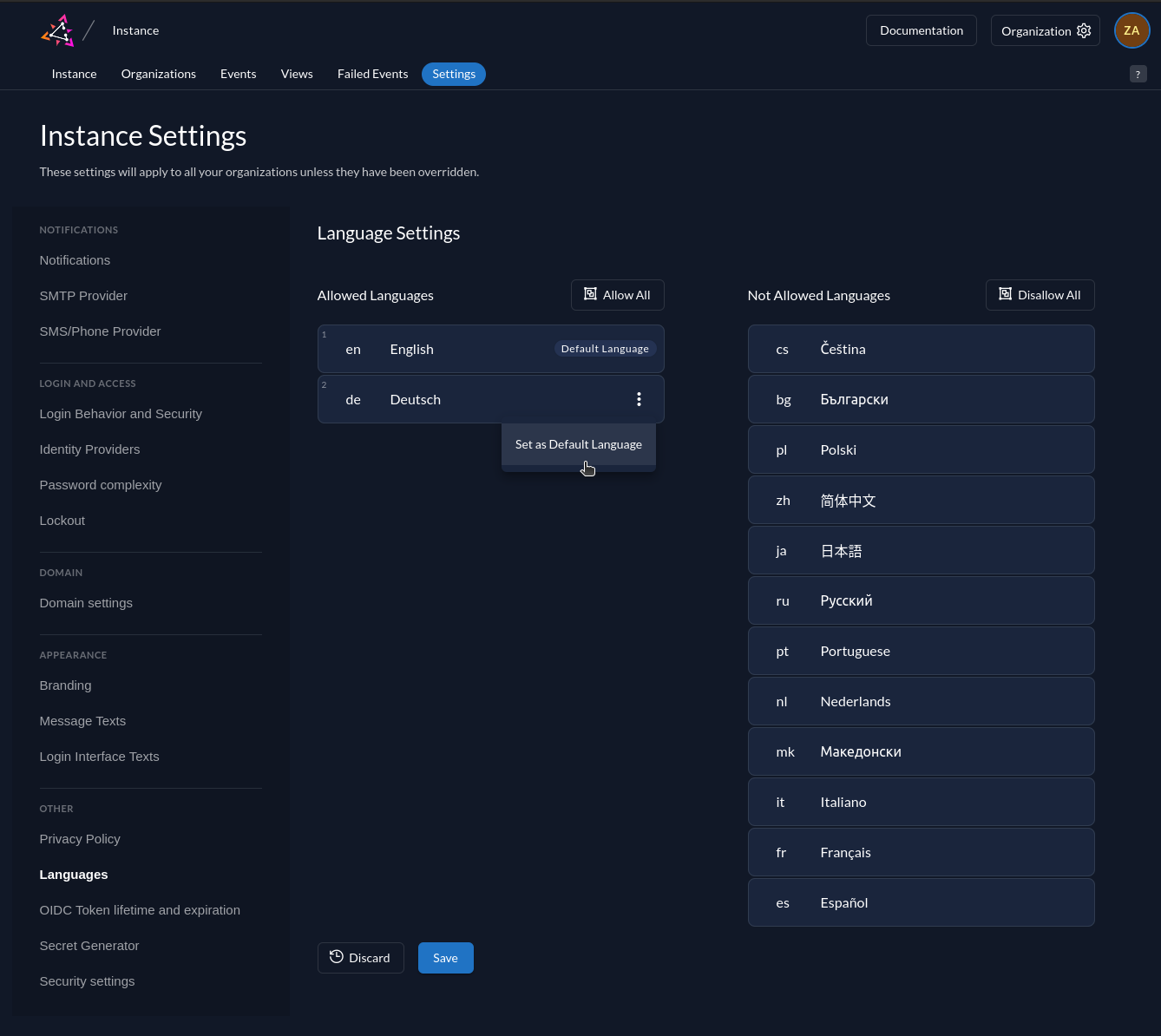Image resolution: width=1161 pixels, height=1036 pixels.
Task: Open the Documentation link
Action: [x=921, y=30]
